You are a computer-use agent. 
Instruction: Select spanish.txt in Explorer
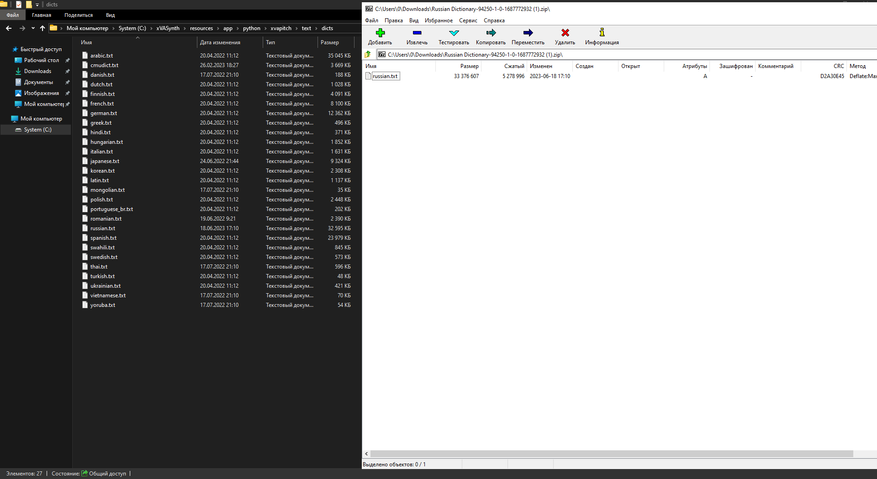tap(103, 238)
